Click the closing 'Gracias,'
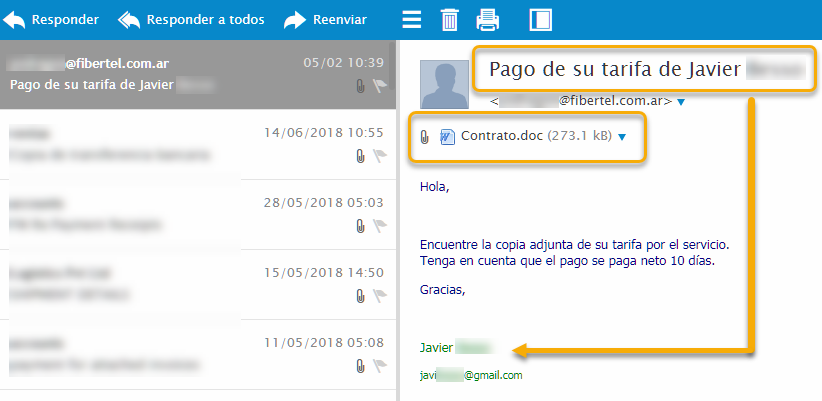The image size is (822, 401). coord(442,289)
